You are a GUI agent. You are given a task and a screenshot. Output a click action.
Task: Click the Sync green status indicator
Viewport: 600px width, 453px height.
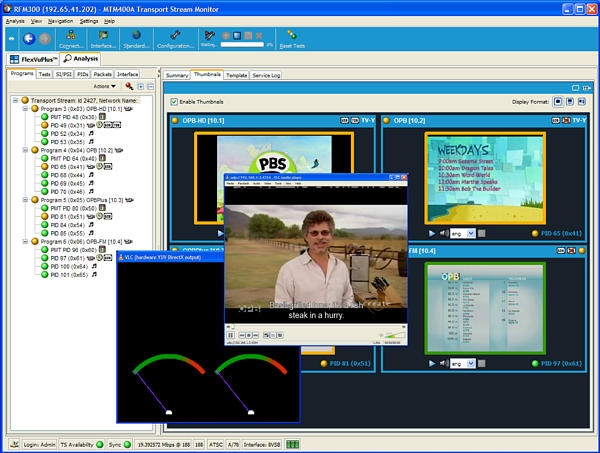pyautogui.click(x=127, y=445)
